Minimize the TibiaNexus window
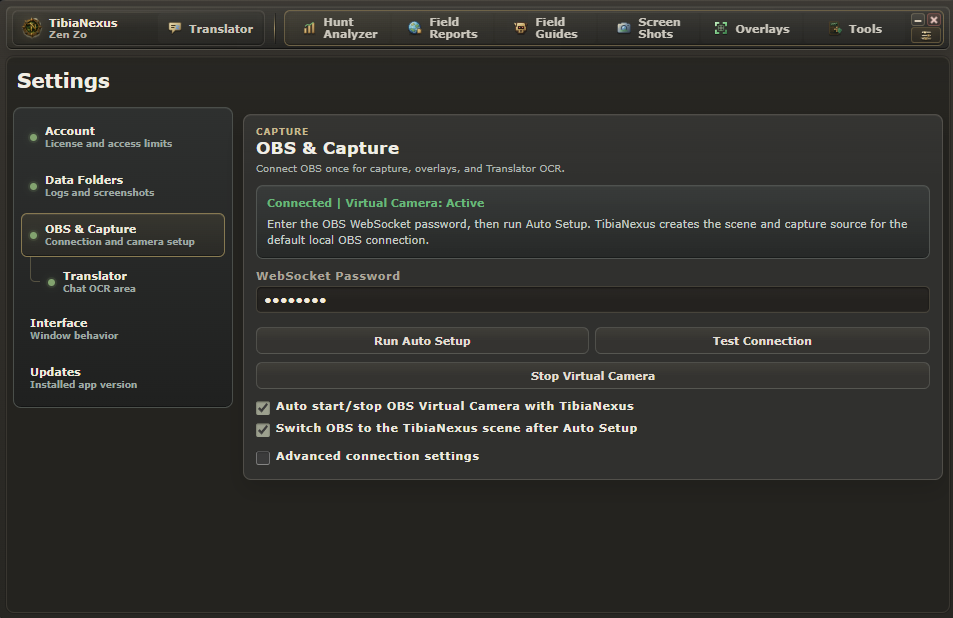The image size is (953, 618). click(918, 20)
